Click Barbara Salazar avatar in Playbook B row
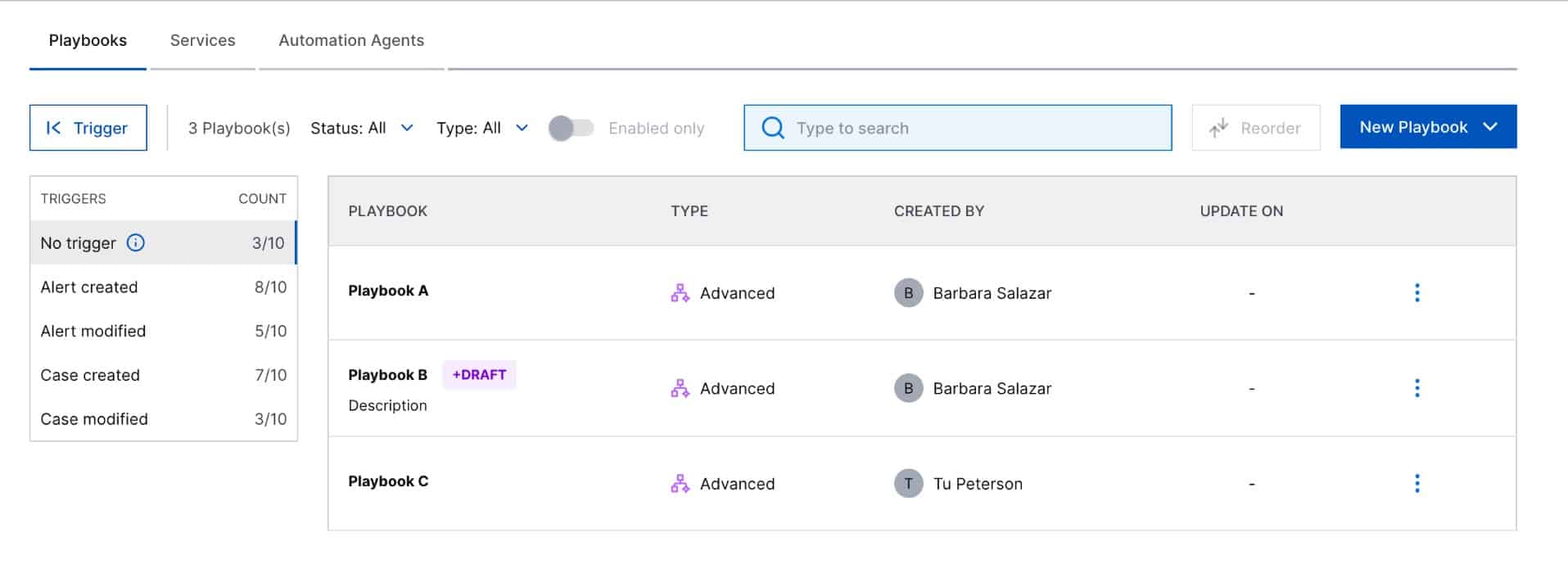Image resolution: width=1568 pixels, height=578 pixels. tap(908, 388)
